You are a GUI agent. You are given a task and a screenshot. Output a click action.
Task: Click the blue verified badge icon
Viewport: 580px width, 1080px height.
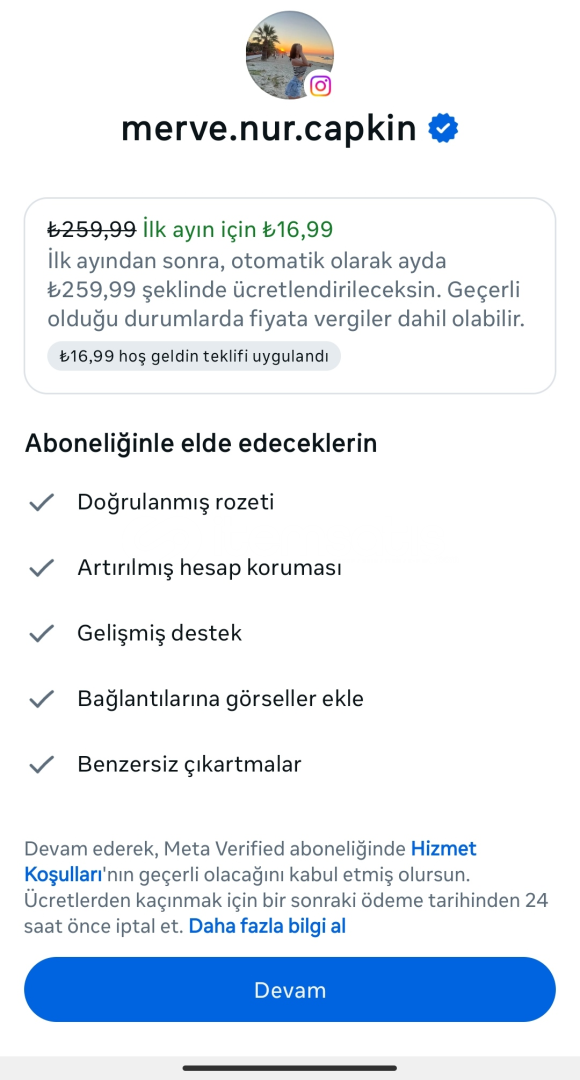[x=444, y=129]
